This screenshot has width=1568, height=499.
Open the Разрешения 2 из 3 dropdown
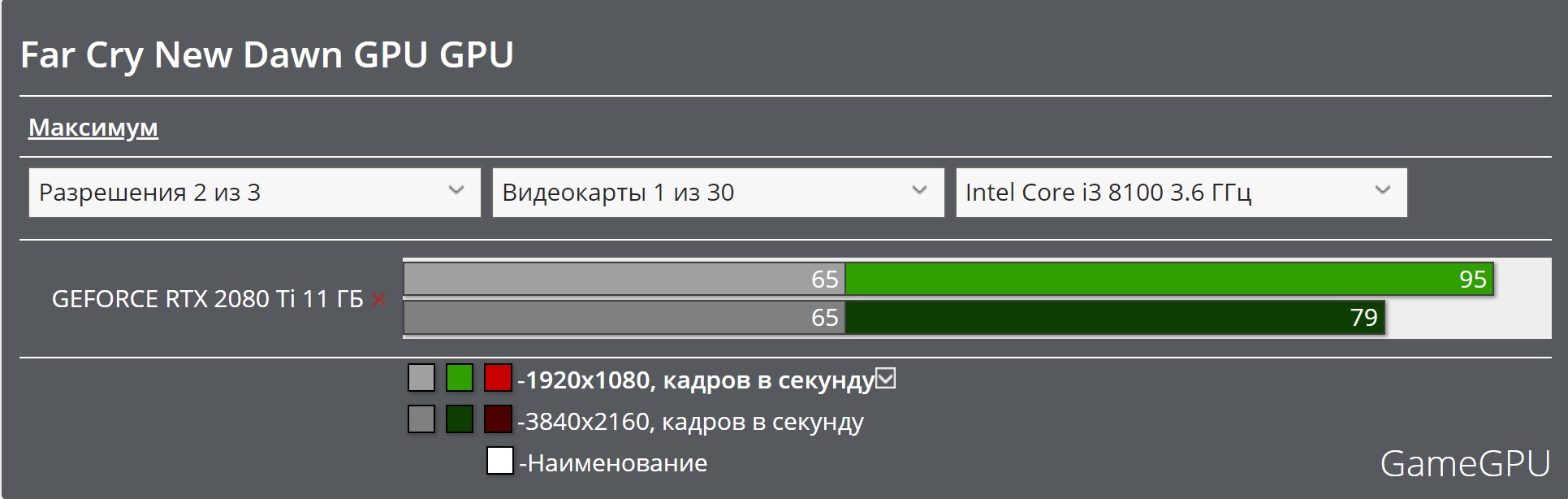pyautogui.click(x=255, y=193)
